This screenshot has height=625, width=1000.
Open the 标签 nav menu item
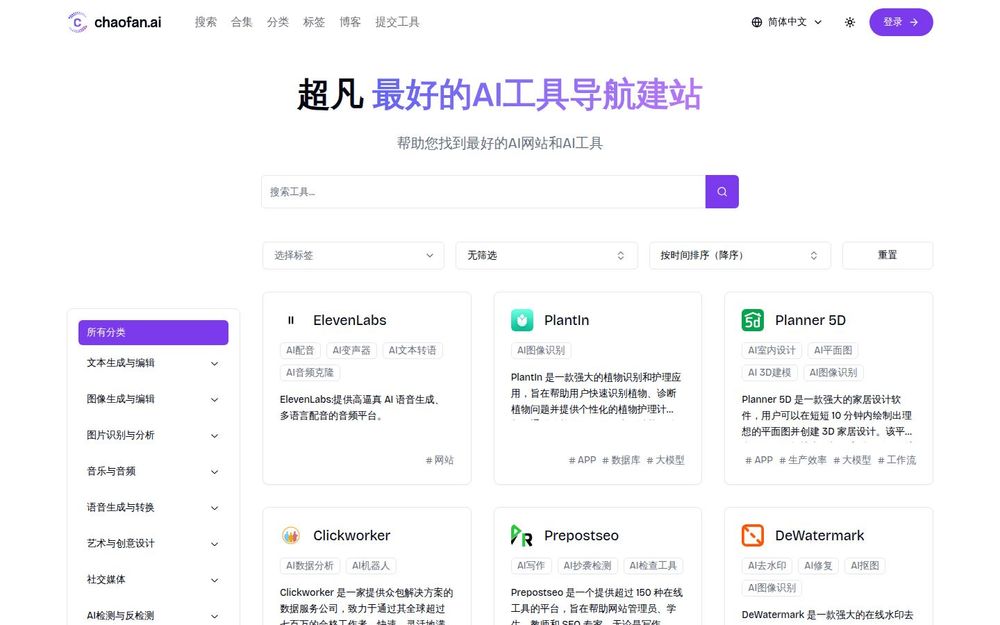tap(314, 22)
